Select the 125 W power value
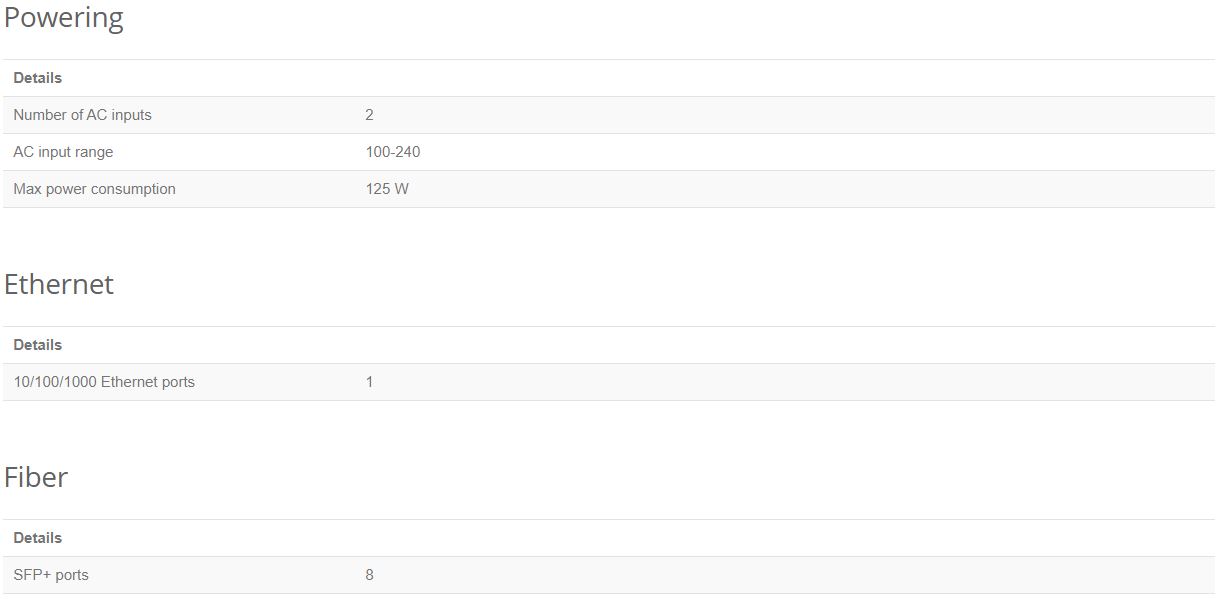This screenshot has height=599, width=1218. pyautogui.click(x=387, y=189)
